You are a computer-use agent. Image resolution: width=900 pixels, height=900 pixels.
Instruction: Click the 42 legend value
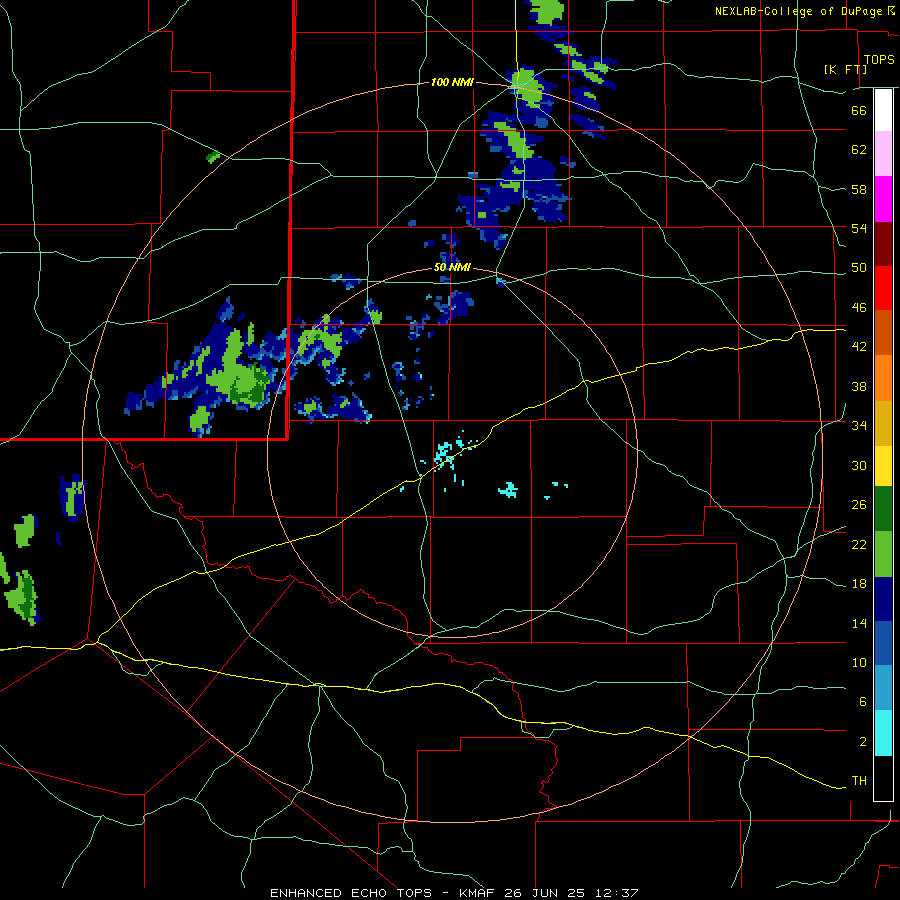[x=859, y=347]
